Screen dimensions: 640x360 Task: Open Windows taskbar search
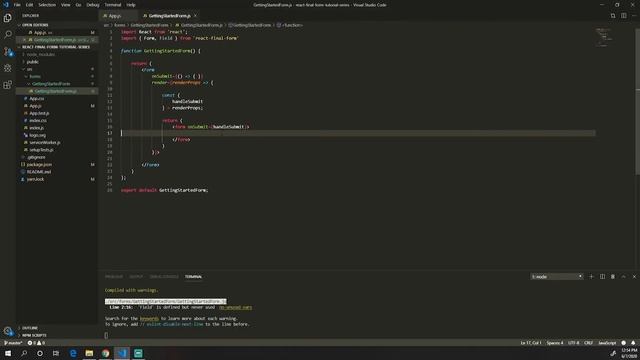click(24, 353)
